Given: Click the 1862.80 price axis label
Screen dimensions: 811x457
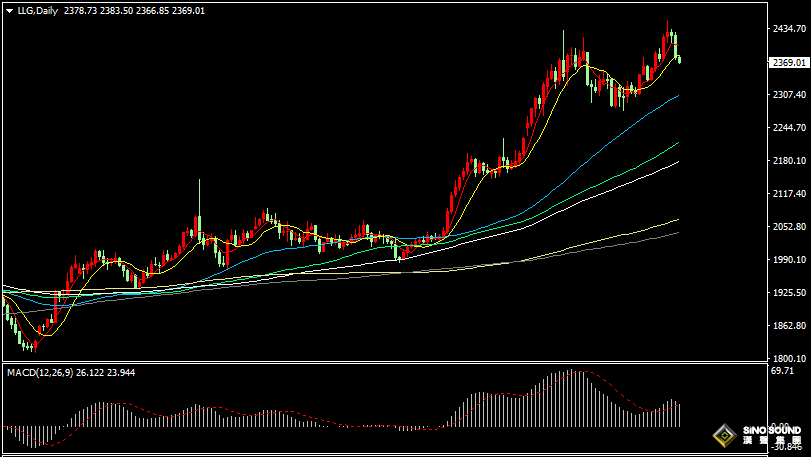Looking at the screenshot, I should click(789, 326).
